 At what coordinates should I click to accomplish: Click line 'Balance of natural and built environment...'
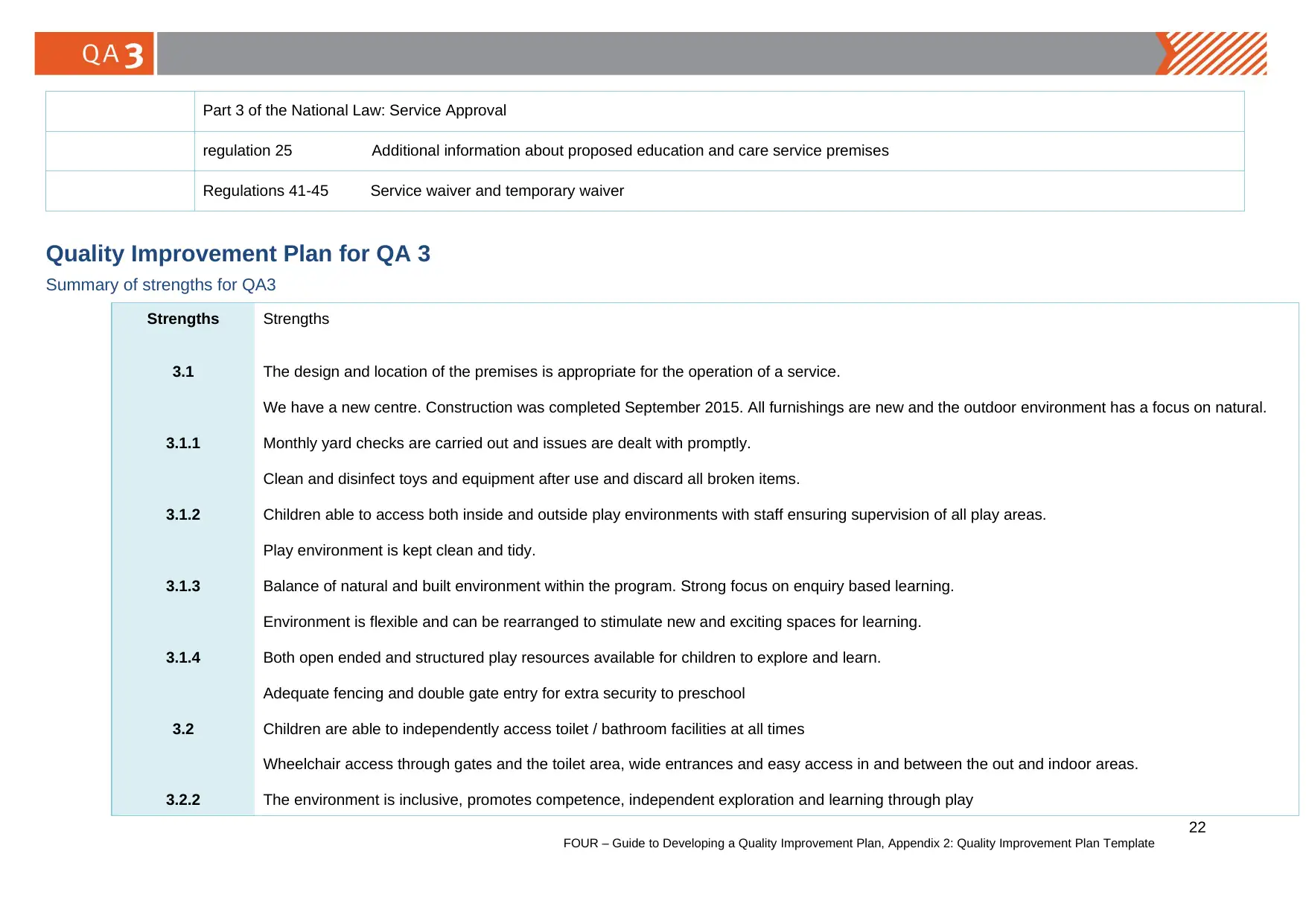click(608, 587)
